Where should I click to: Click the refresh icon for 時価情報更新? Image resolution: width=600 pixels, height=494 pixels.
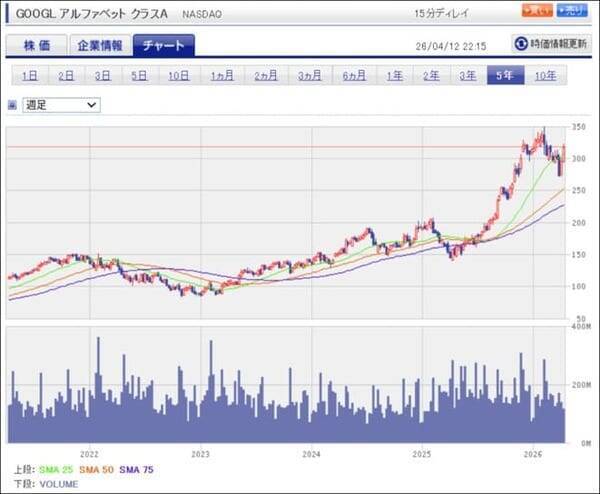click(521, 44)
